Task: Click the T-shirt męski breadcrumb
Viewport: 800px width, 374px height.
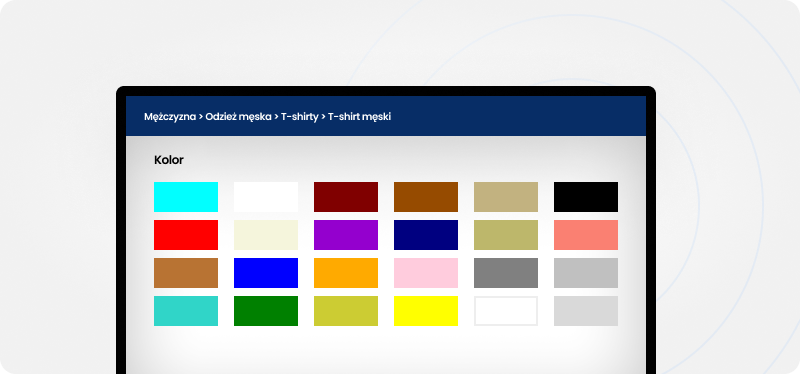Action: pos(359,117)
